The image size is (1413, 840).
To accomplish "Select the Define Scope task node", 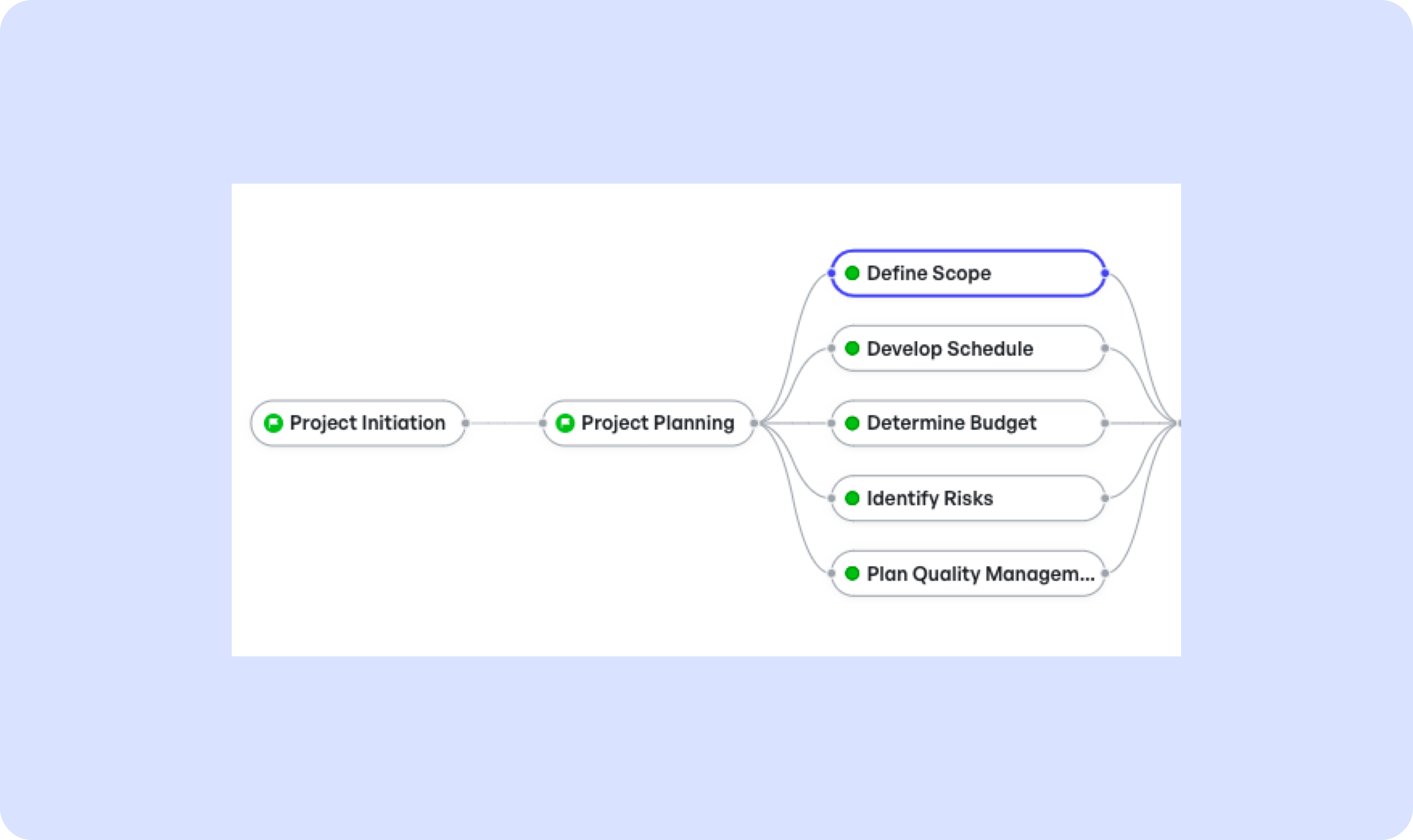I will tap(968, 273).
